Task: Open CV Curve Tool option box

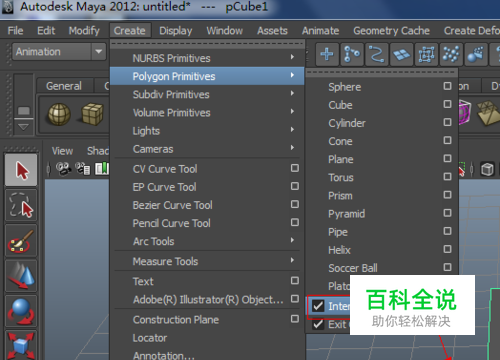Action: [295, 168]
